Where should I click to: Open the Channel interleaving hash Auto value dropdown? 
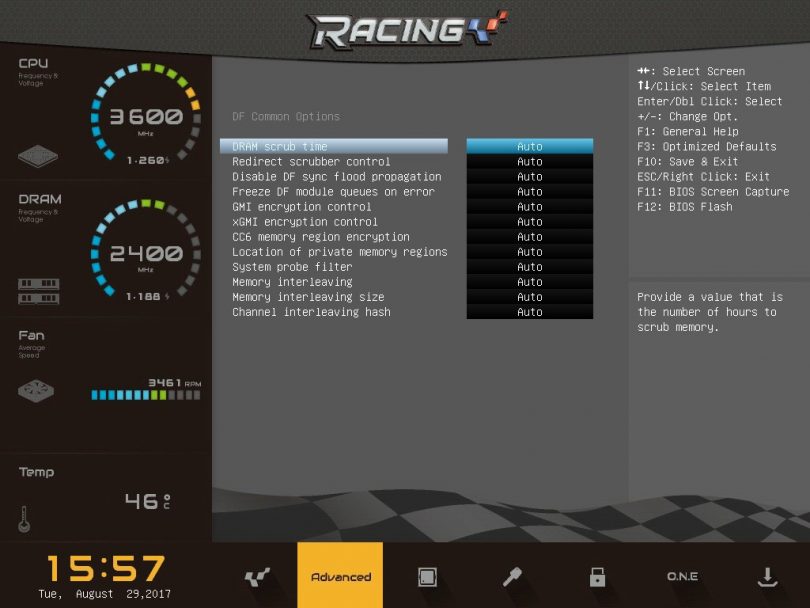[x=529, y=312]
